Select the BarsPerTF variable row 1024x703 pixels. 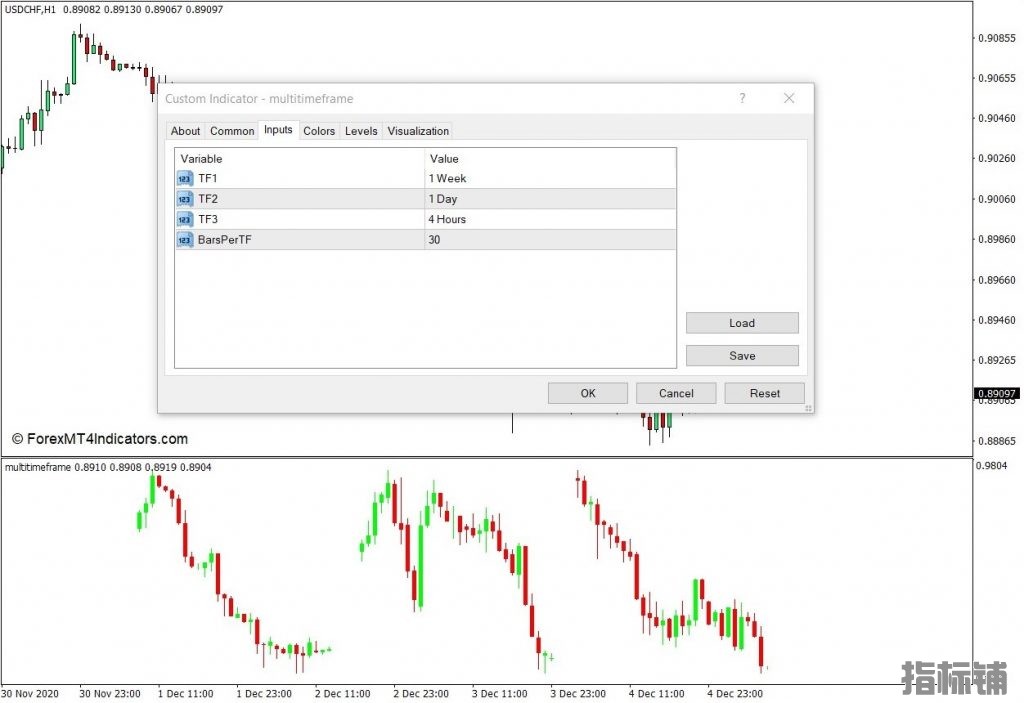tap(425, 240)
